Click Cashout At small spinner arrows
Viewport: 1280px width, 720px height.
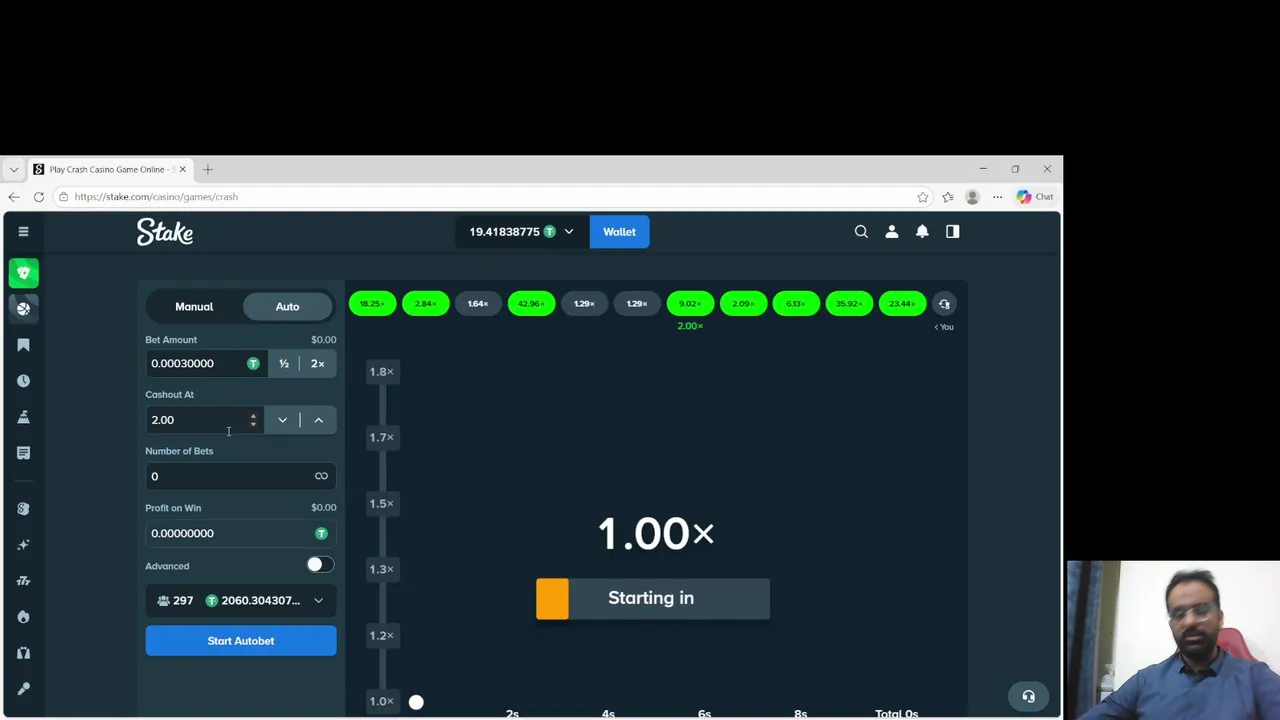coord(253,420)
